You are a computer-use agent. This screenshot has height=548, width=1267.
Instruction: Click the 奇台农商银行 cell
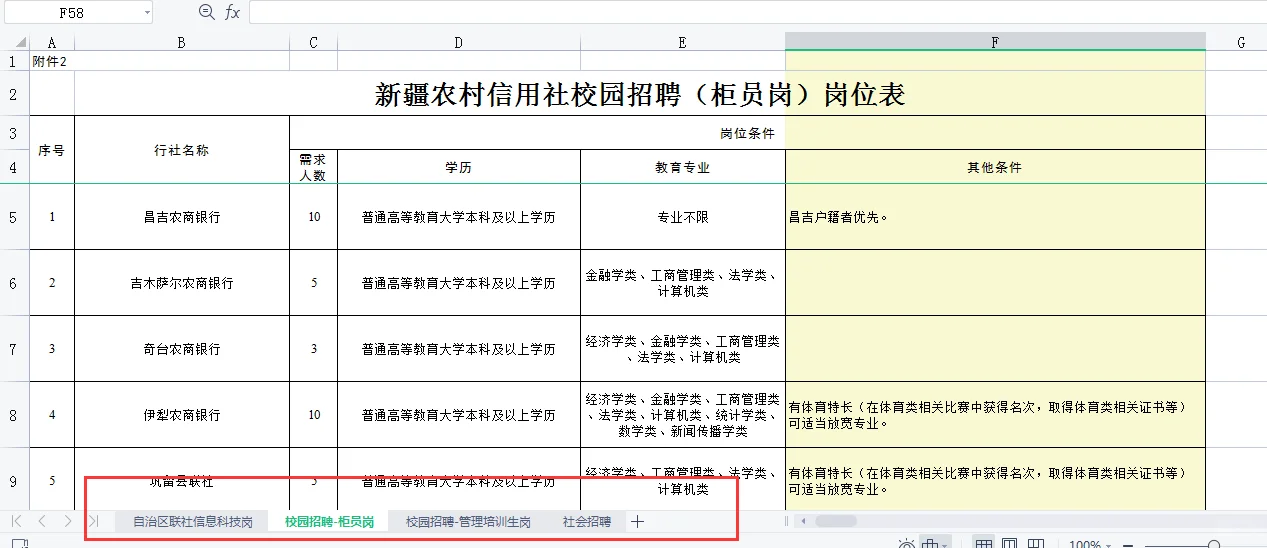(182, 349)
